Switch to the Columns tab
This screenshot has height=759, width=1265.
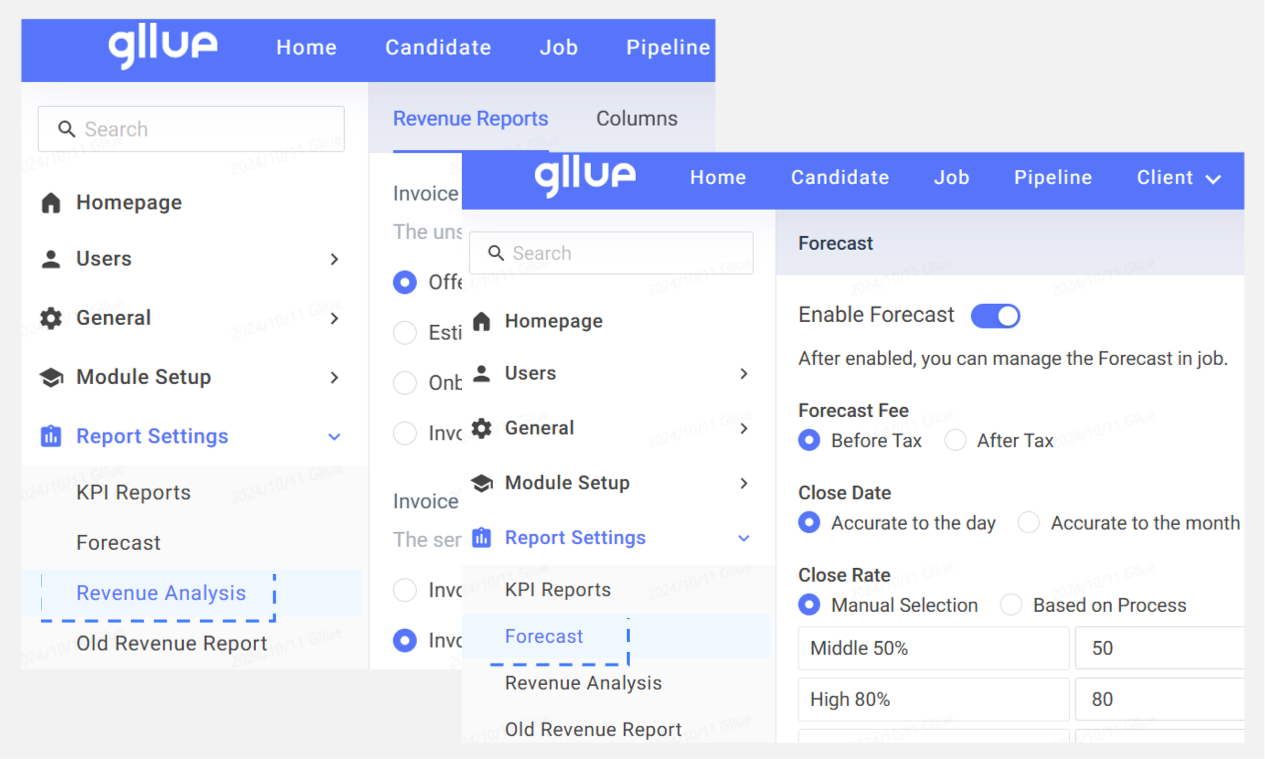[x=637, y=118]
